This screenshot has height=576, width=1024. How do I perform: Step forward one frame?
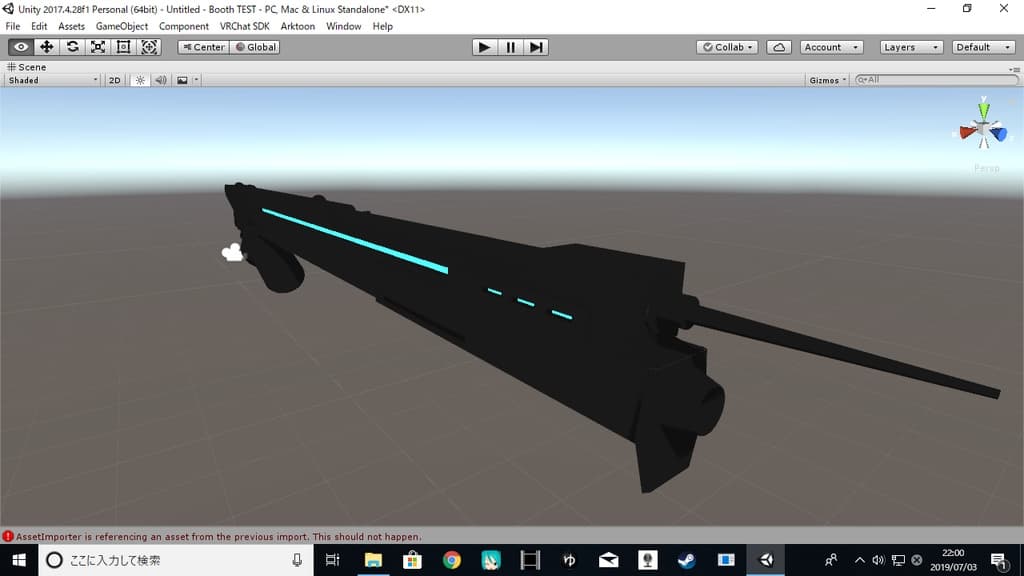coord(536,47)
